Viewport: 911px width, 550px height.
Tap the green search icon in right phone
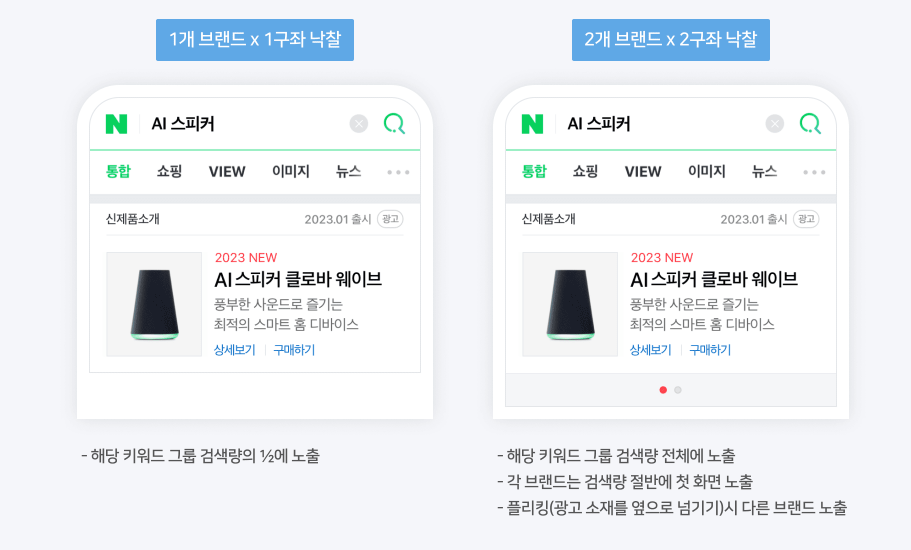810,124
